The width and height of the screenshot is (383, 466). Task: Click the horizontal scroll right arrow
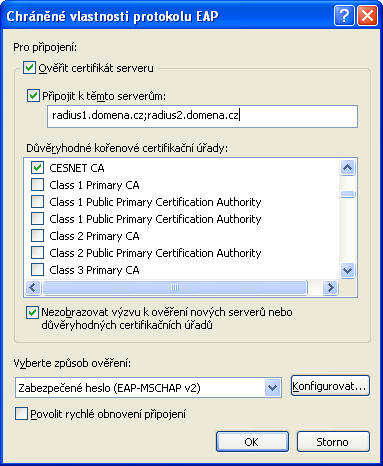point(331,287)
